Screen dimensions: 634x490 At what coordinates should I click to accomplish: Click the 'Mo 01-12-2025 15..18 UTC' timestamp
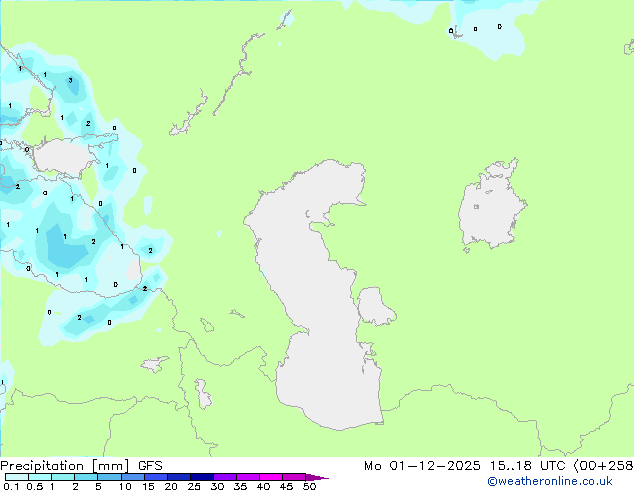coord(465,466)
